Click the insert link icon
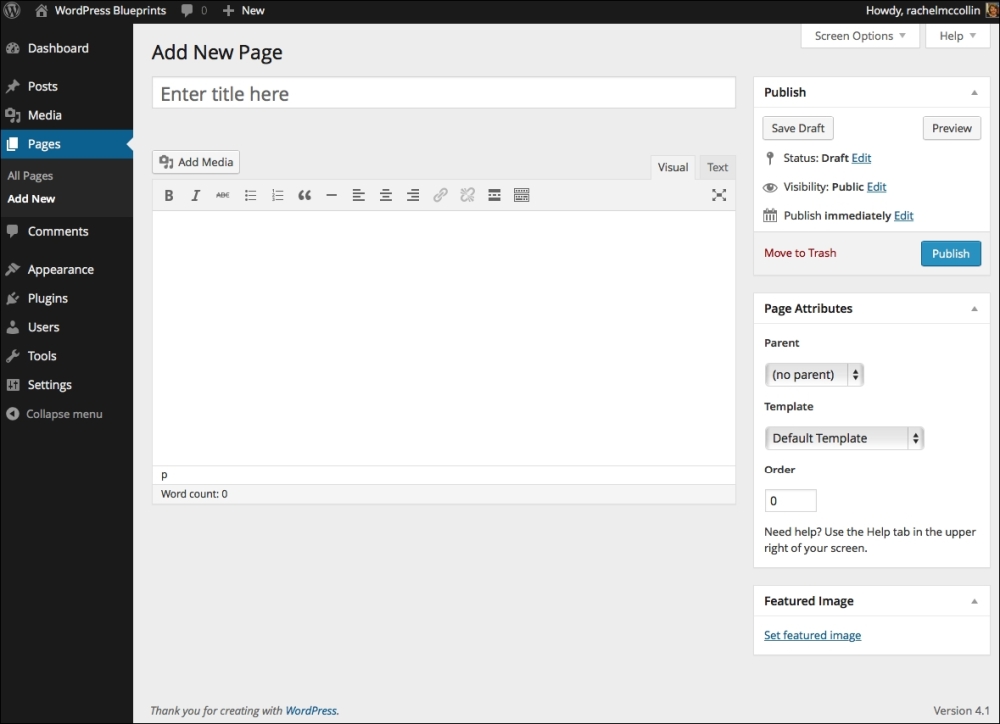1000x724 pixels. 440,195
